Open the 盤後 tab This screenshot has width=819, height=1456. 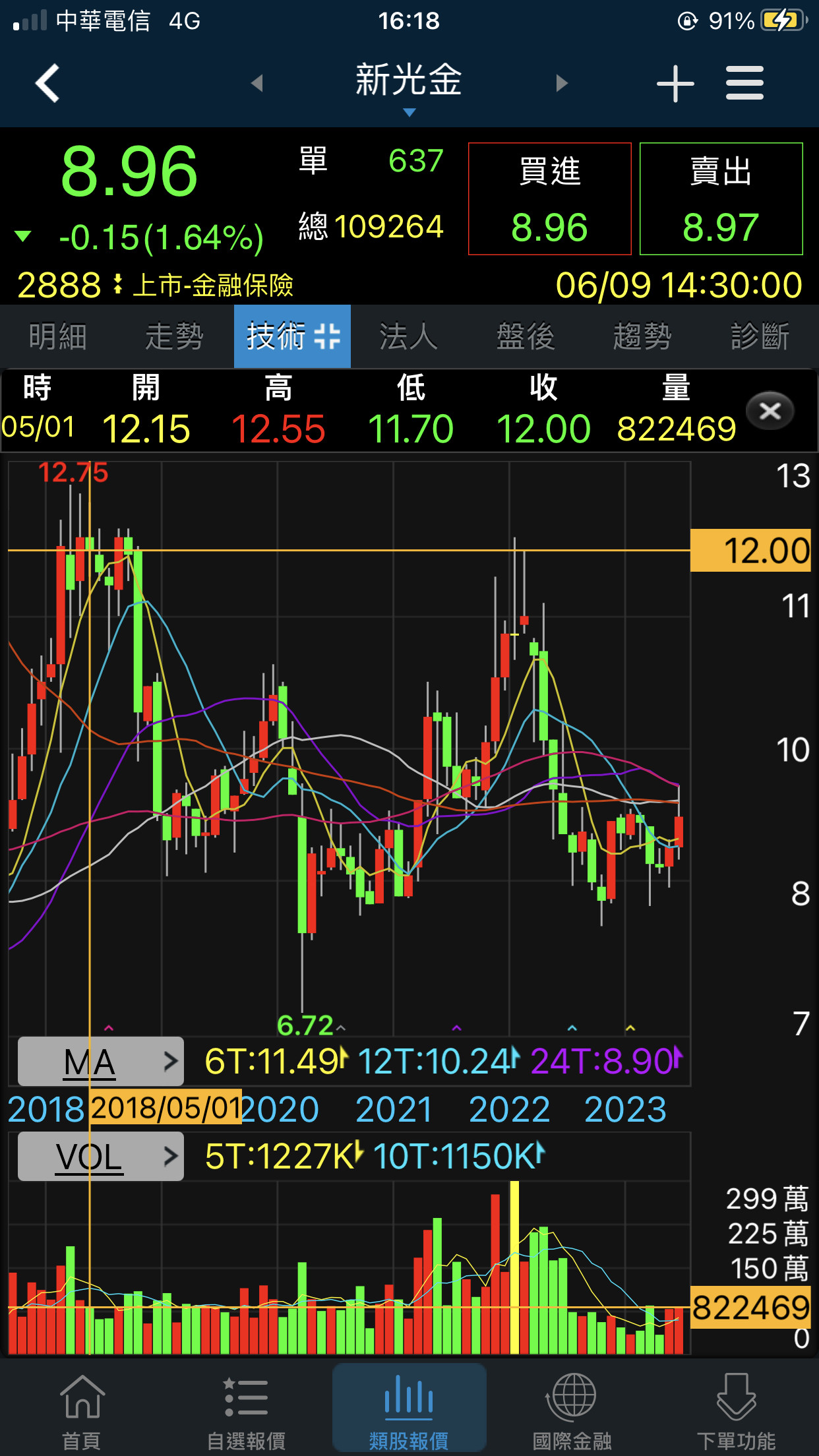click(526, 336)
